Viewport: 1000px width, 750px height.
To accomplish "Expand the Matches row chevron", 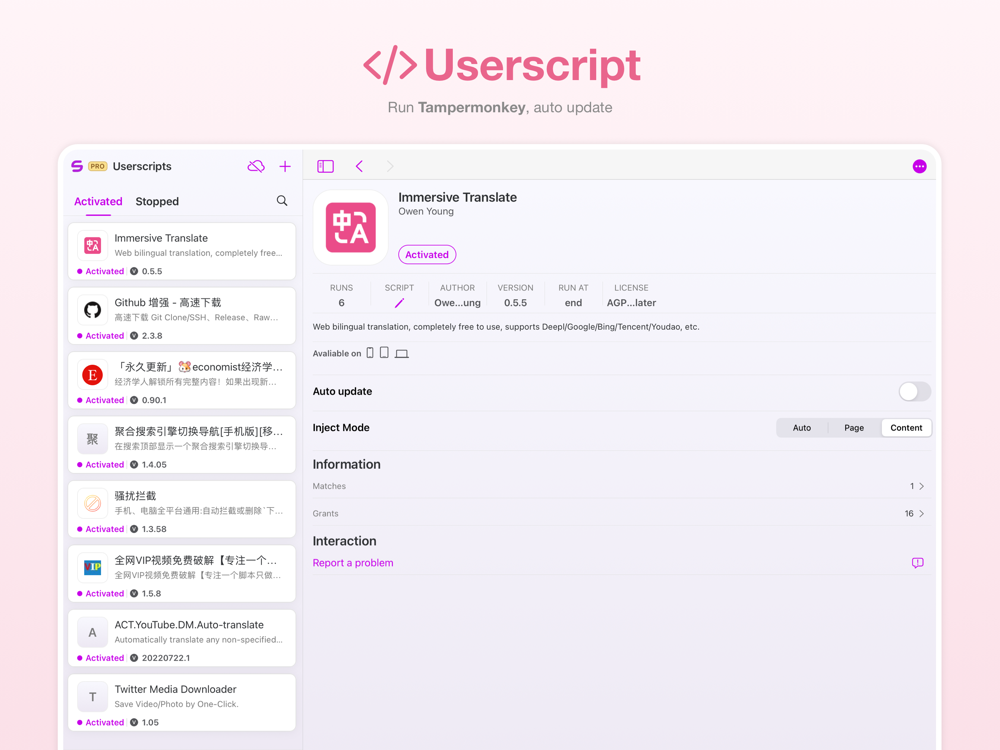I will [x=922, y=486].
